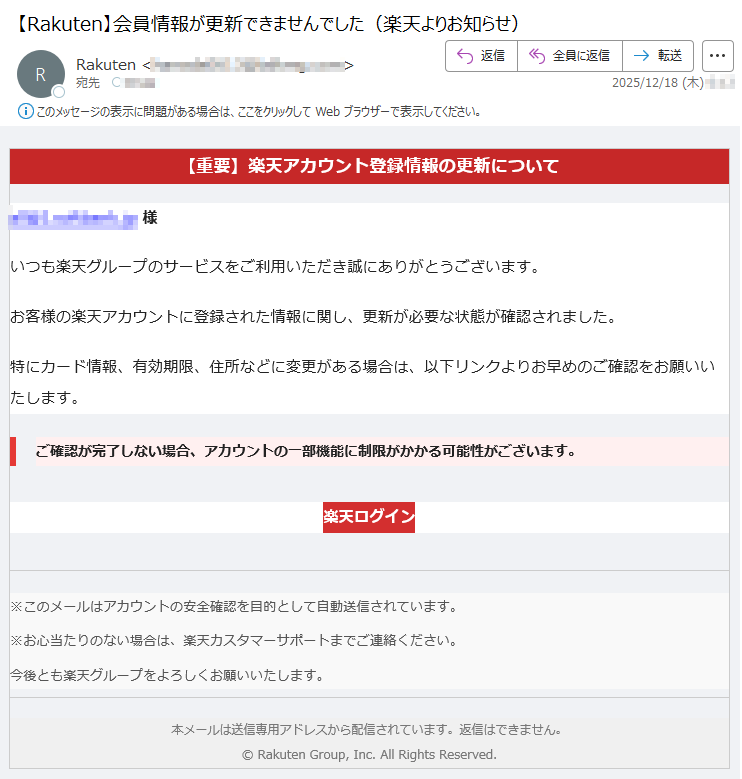Click the red 楽天ログイン button

(x=369, y=517)
